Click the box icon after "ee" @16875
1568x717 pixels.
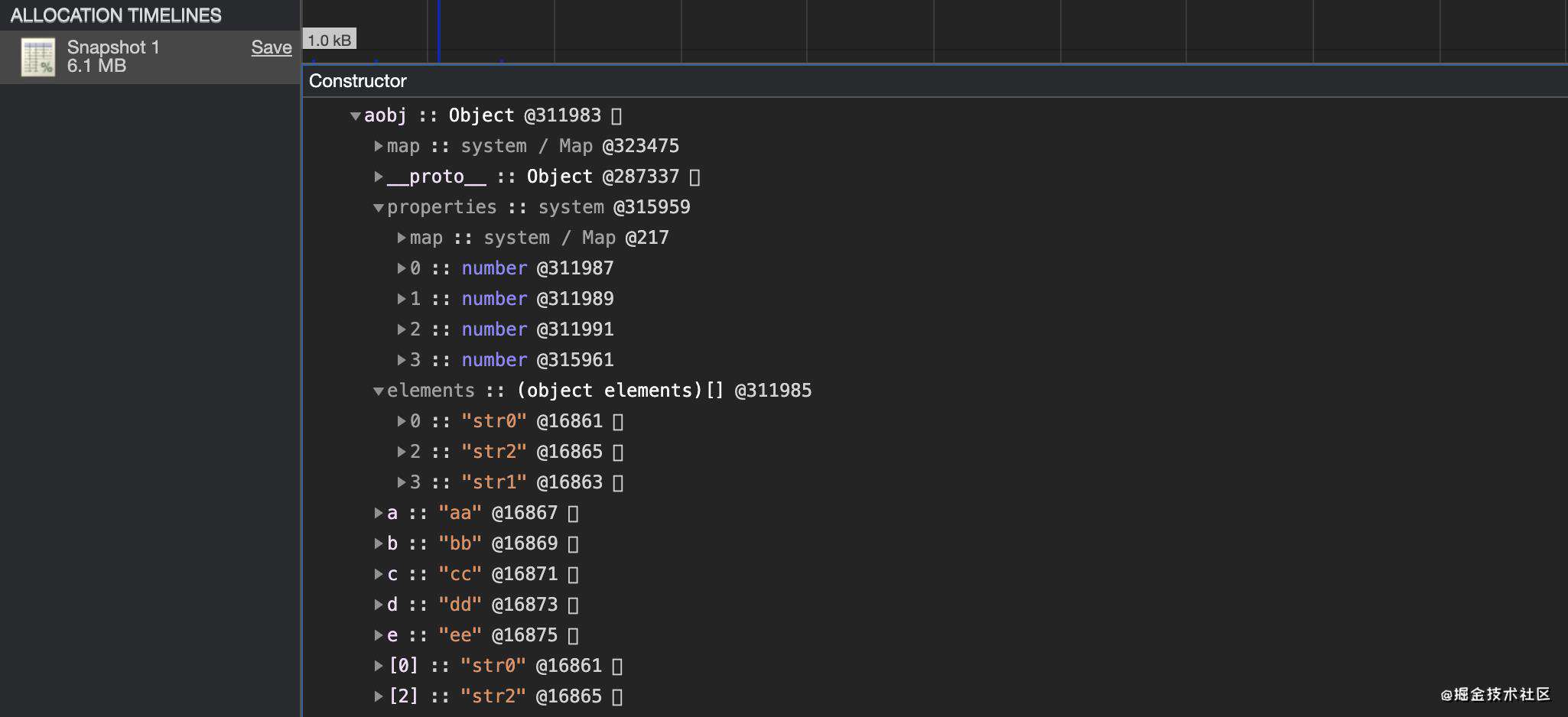coord(573,636)
